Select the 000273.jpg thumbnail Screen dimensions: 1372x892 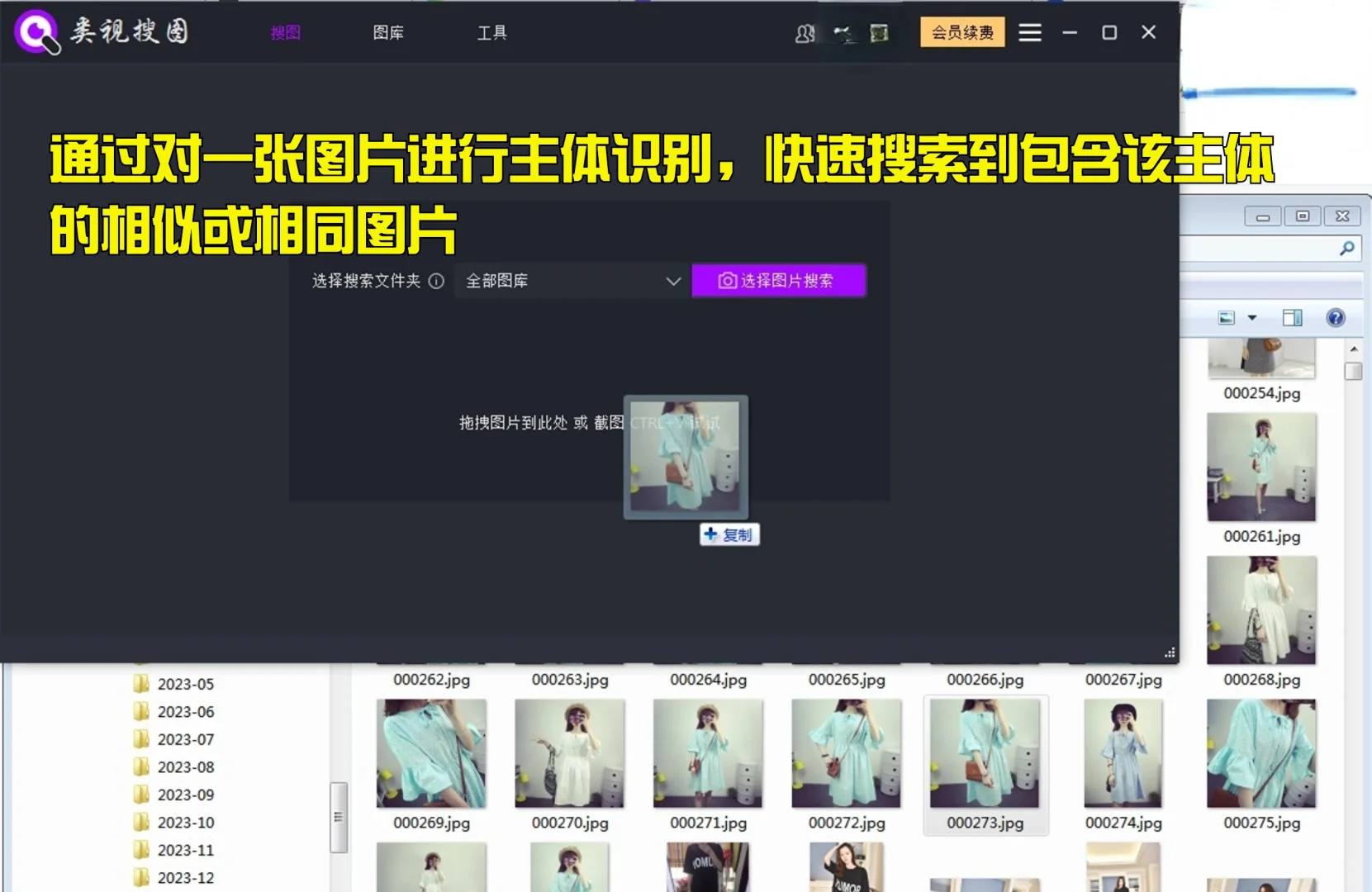pos(986,753)
